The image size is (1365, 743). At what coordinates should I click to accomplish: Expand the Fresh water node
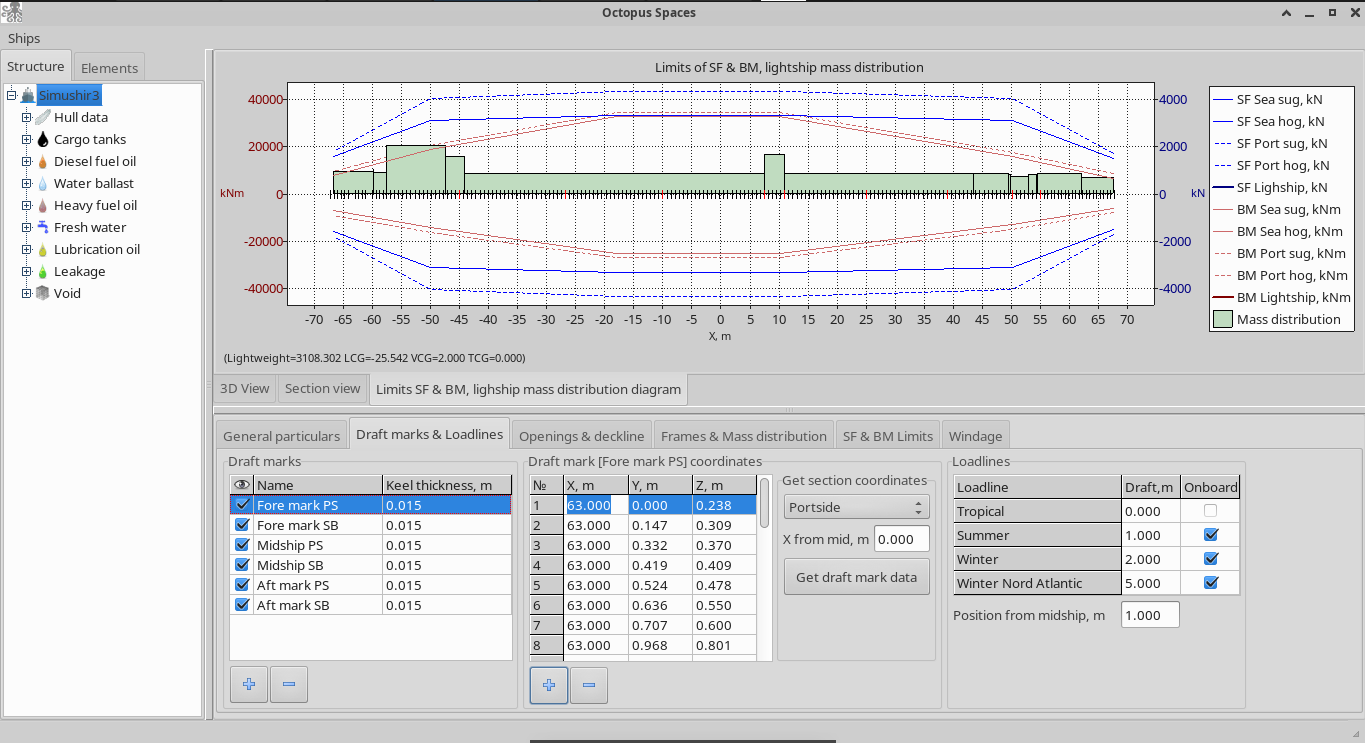tap(27, 228)
